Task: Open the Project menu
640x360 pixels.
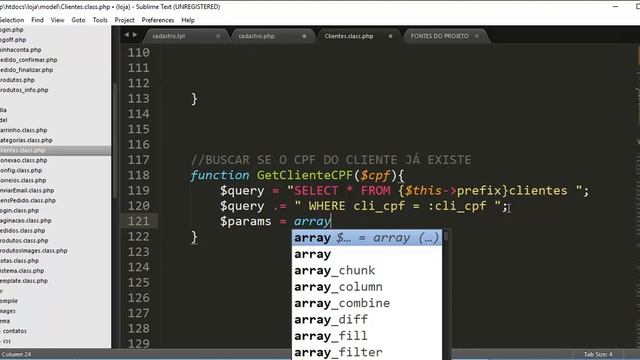Action: point(124,20)
